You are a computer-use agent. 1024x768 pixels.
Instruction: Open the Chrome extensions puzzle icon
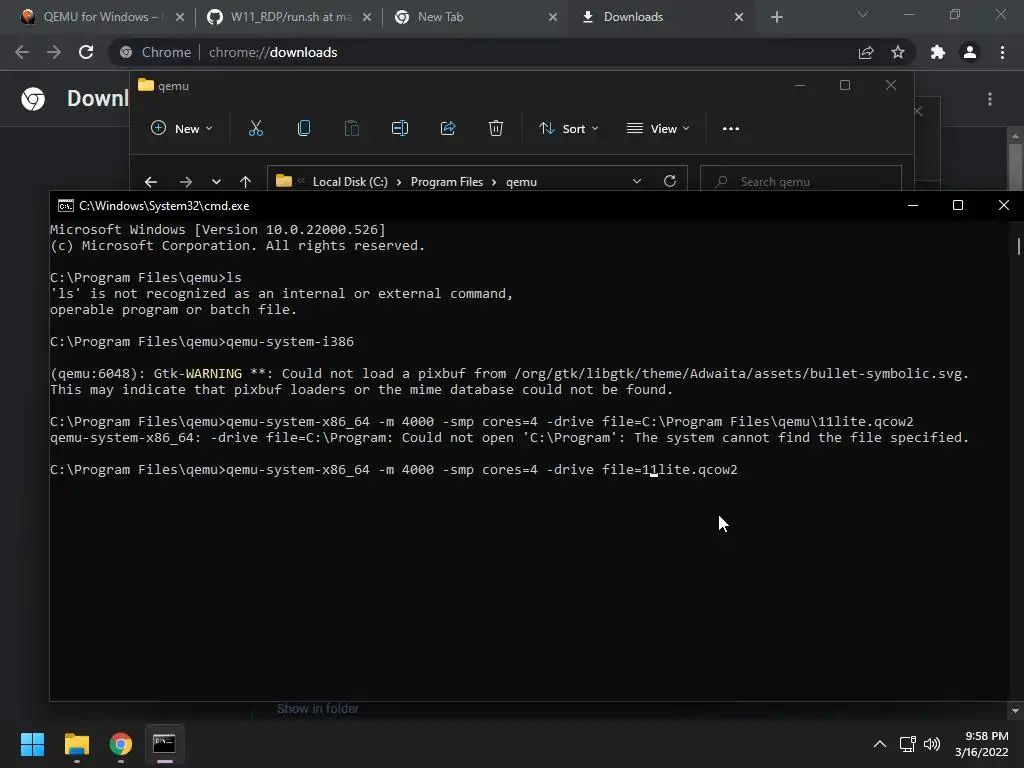coord(938,52)
